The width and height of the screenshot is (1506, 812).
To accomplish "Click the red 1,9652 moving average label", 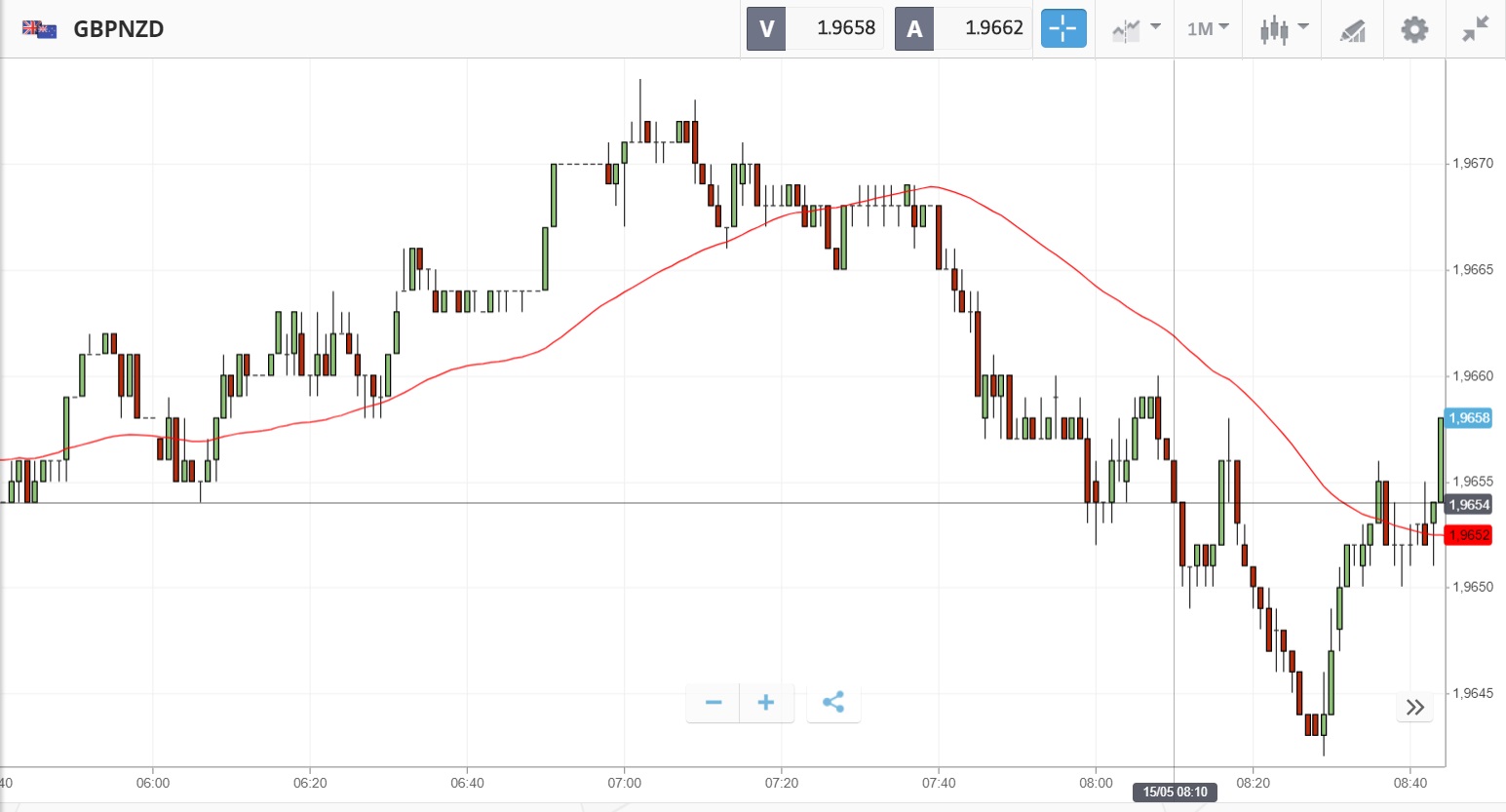I will click(x=1469, y=535).
